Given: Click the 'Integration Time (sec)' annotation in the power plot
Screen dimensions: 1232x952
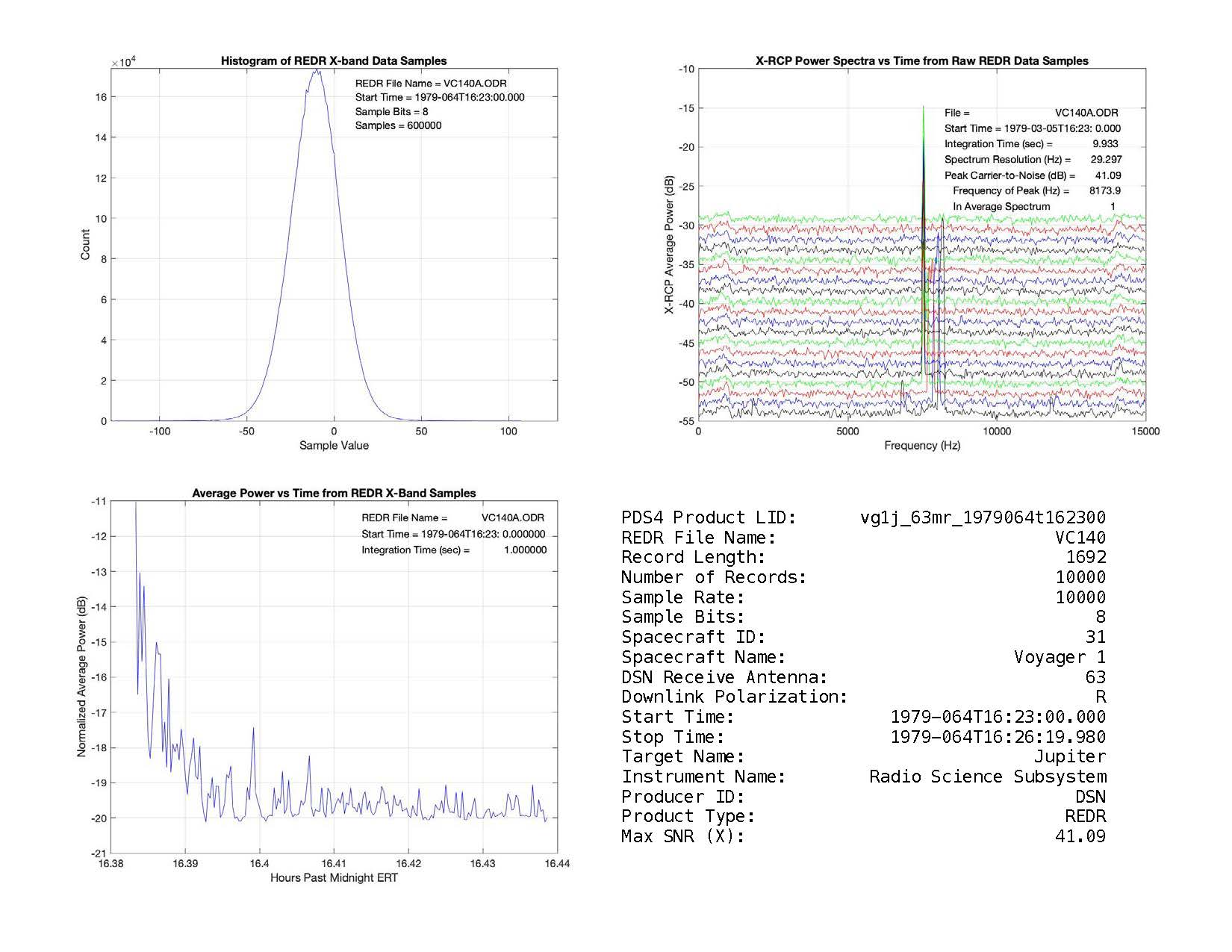Looking at the screenshot, I should pyautogui.click(x=415, y=550).
